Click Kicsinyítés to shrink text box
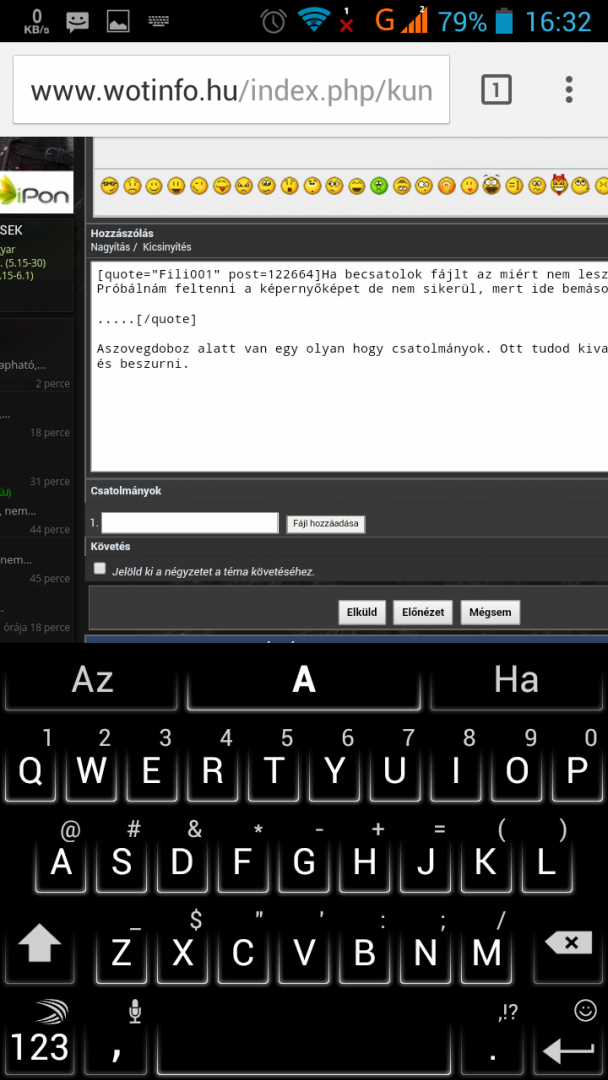This screenshot has width=608, height=1080. [x=167, y=247]
